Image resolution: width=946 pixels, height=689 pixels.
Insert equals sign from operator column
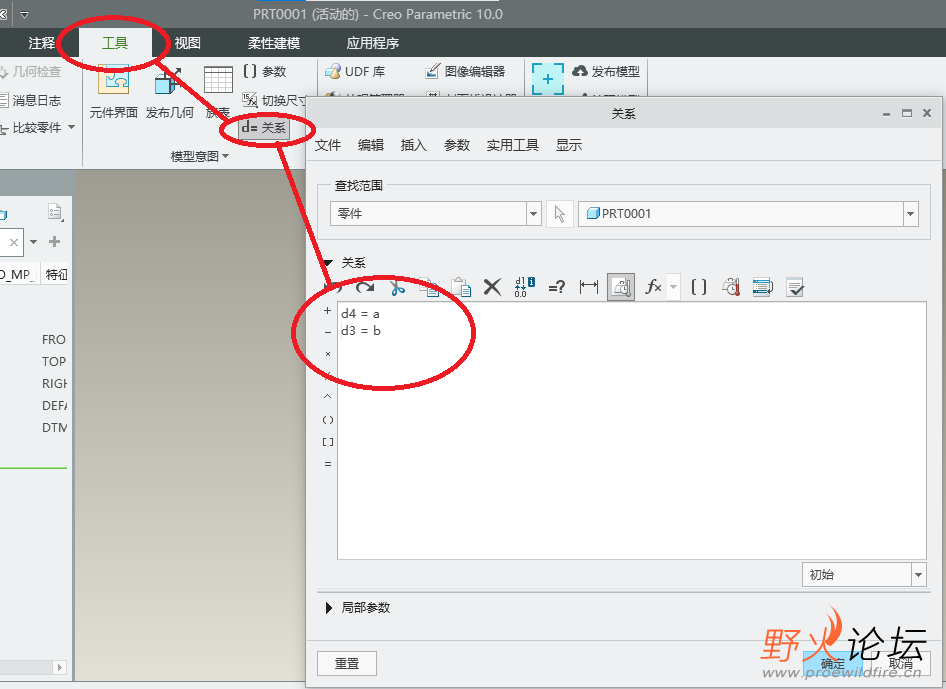(328, 464)
